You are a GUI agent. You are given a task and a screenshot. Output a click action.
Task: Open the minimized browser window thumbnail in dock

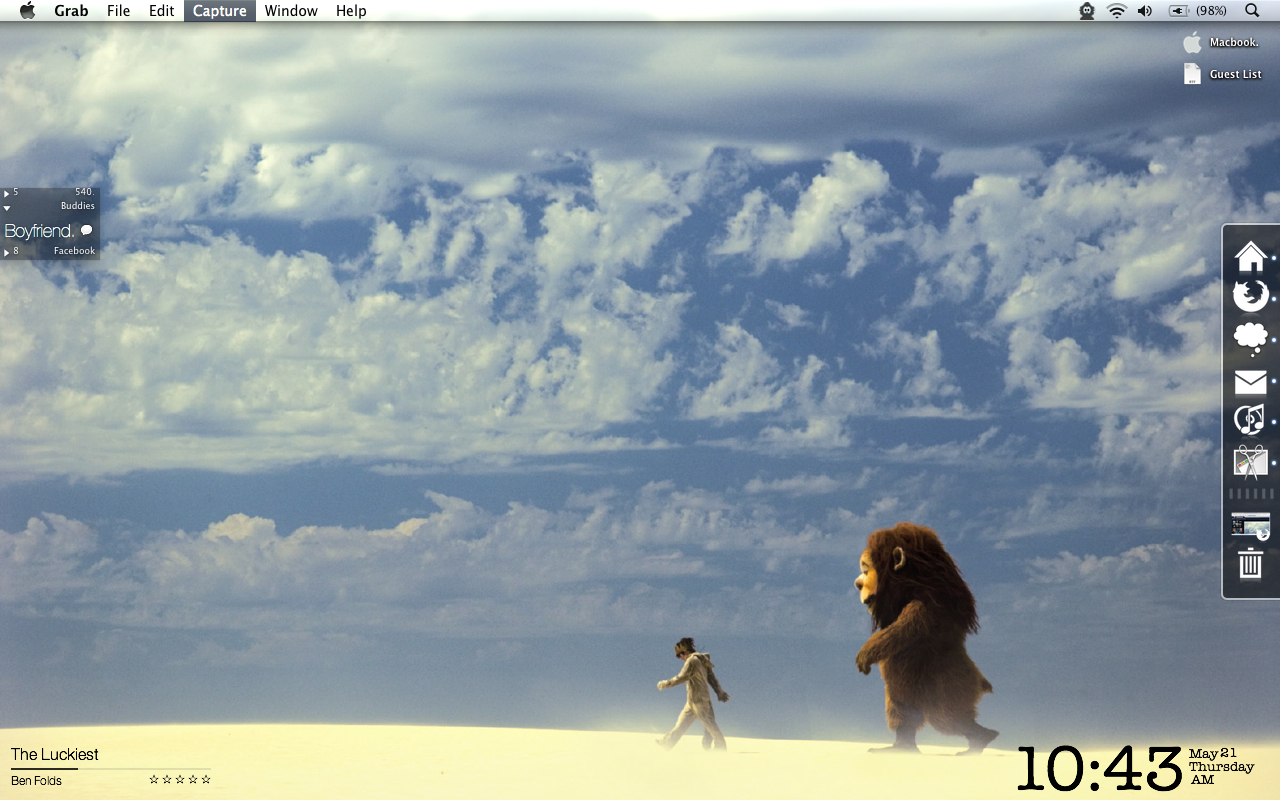tap(1250, 526)
